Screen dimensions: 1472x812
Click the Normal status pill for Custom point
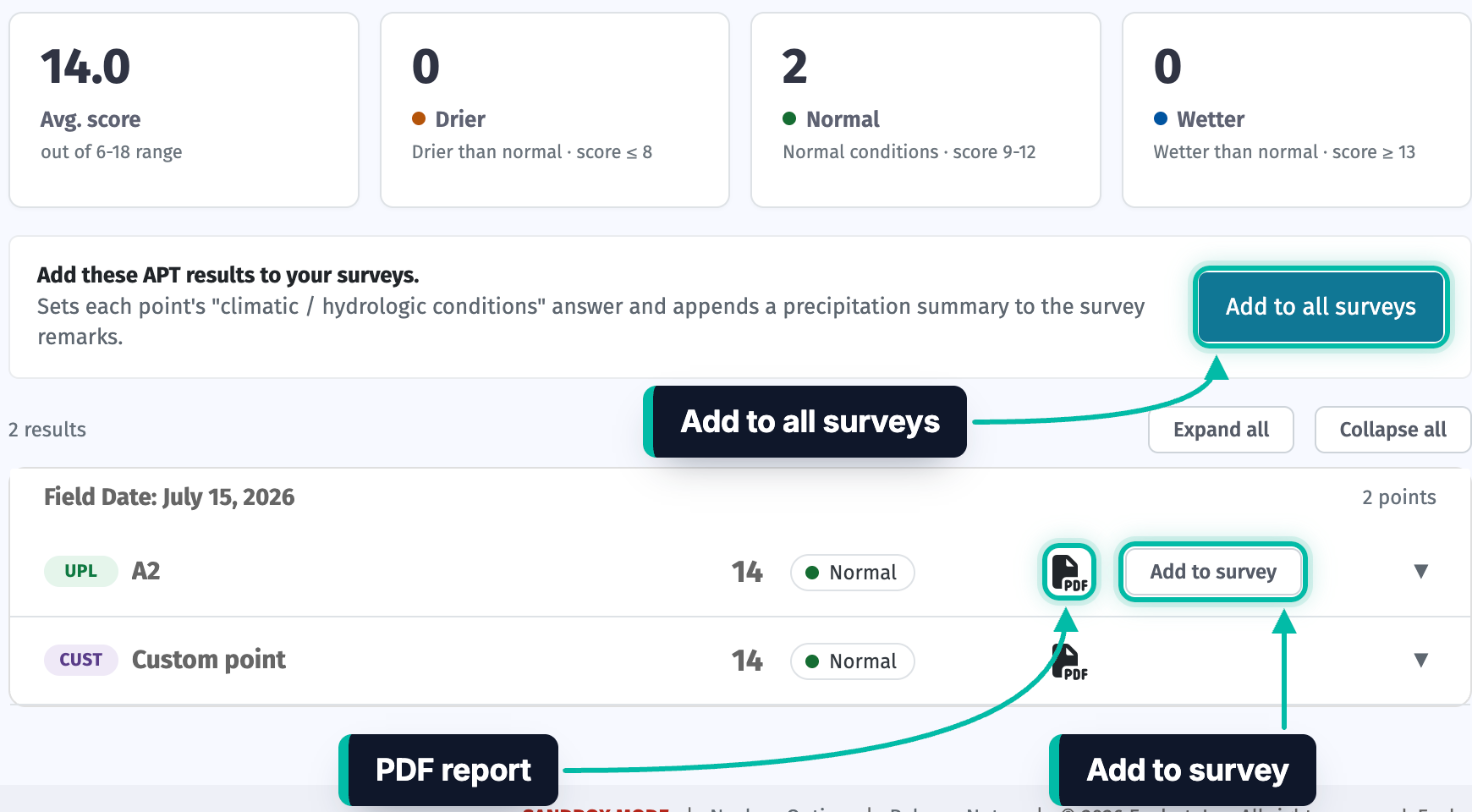pyautogui.click(x=852, y=661)
